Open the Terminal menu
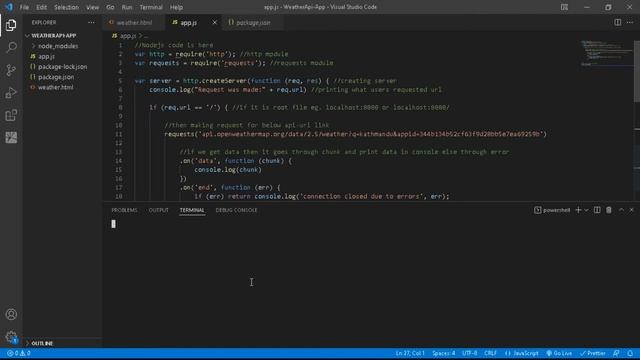This screenshot has height=360, width=640. 151,7
